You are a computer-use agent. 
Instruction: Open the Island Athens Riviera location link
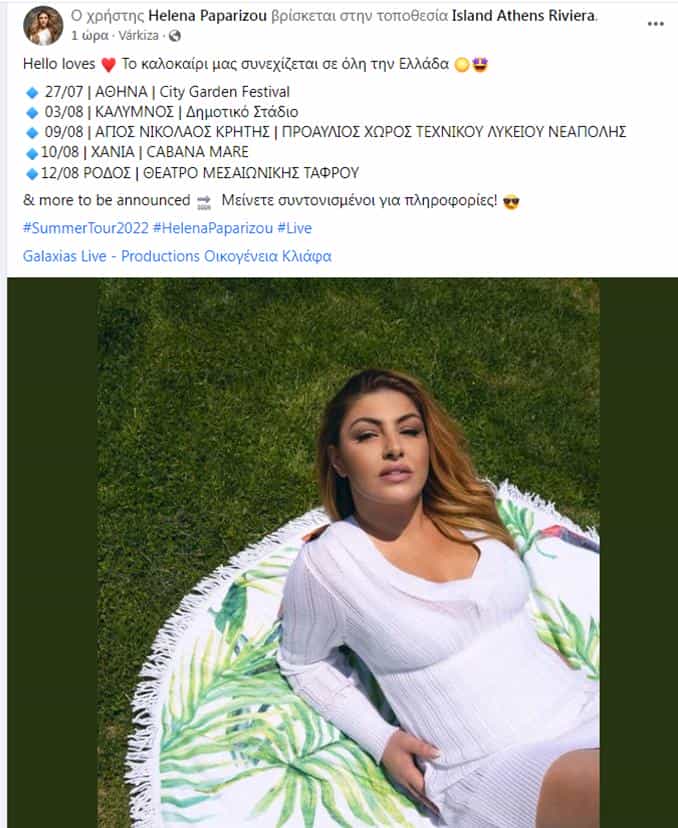[x=523, y=16]
